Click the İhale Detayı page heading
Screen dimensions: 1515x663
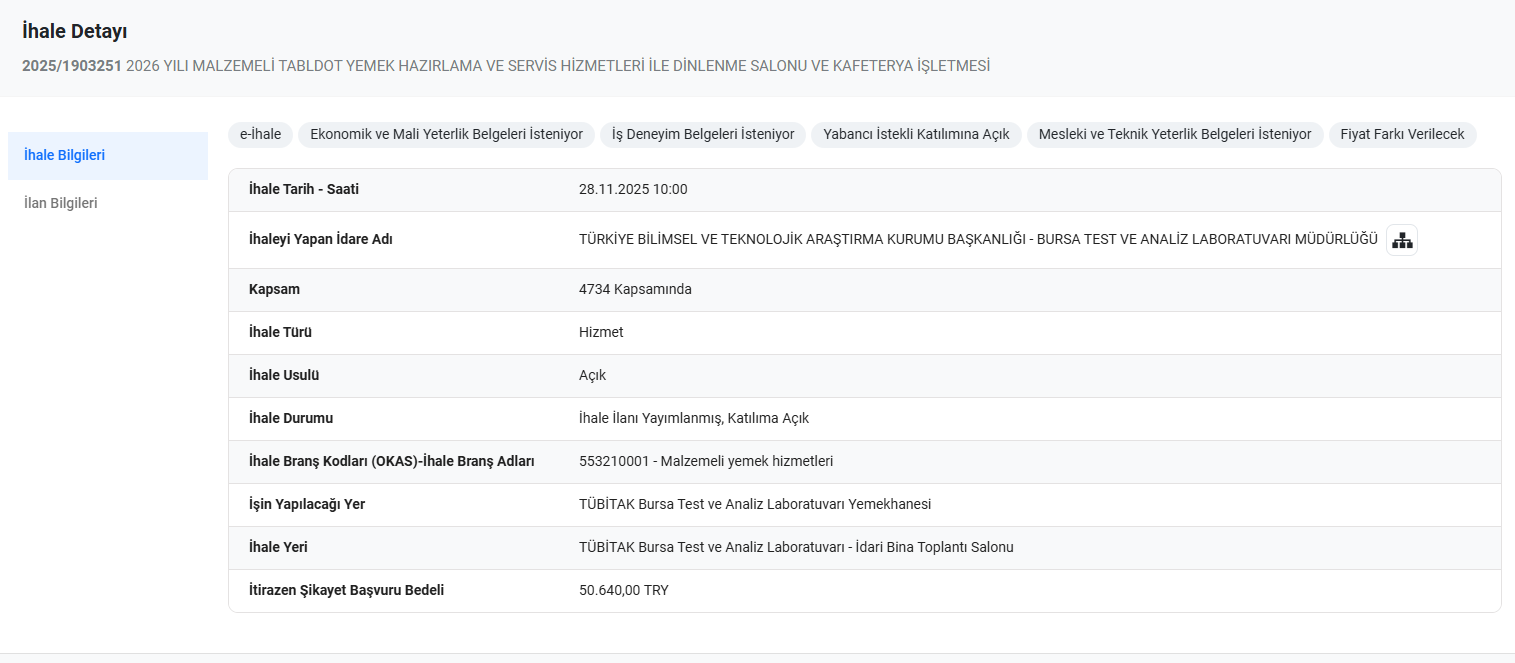pyautogui.click(x=74, y=32)
